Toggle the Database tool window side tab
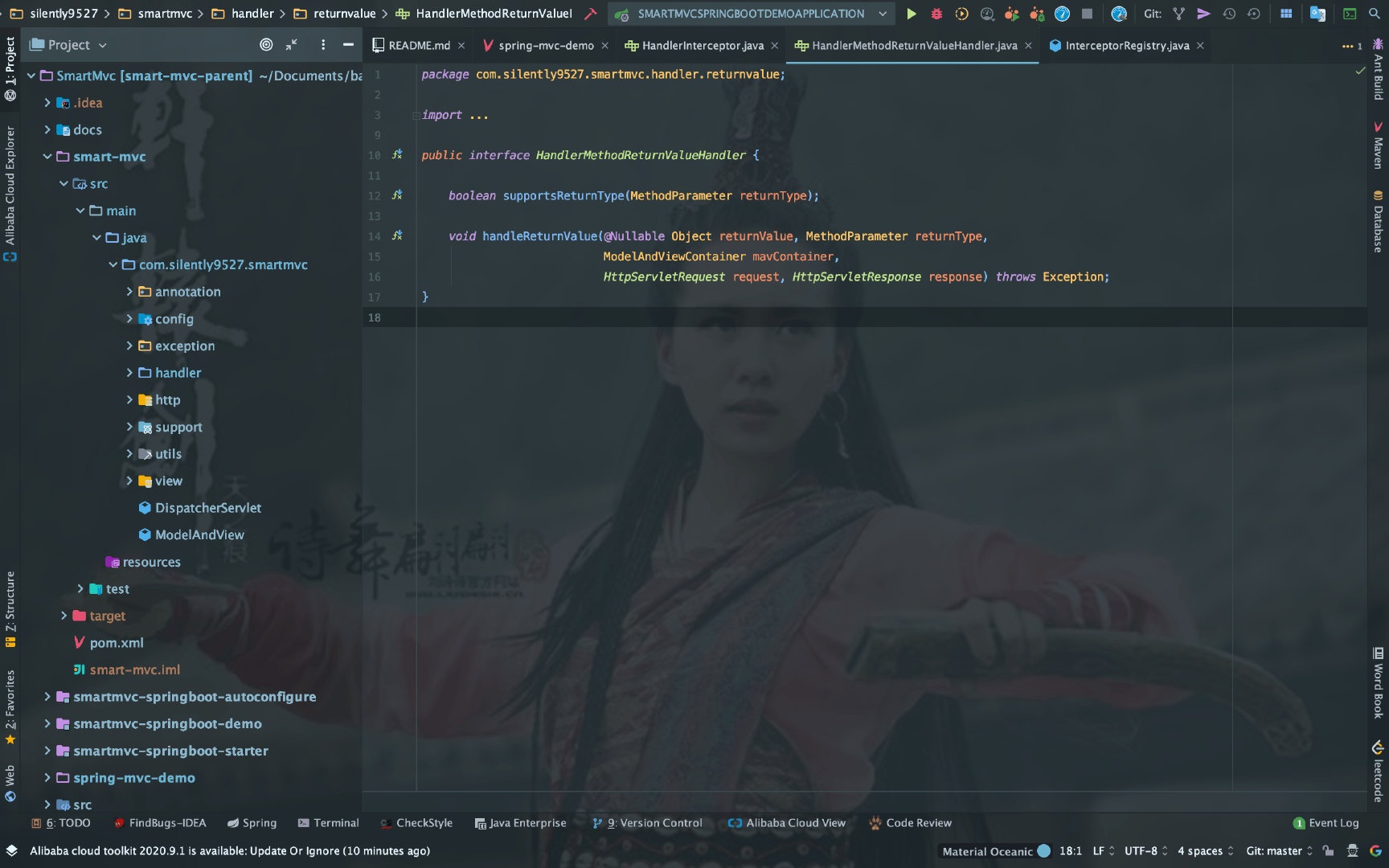The image size is (1389, 868). [x=1378, y=222]
